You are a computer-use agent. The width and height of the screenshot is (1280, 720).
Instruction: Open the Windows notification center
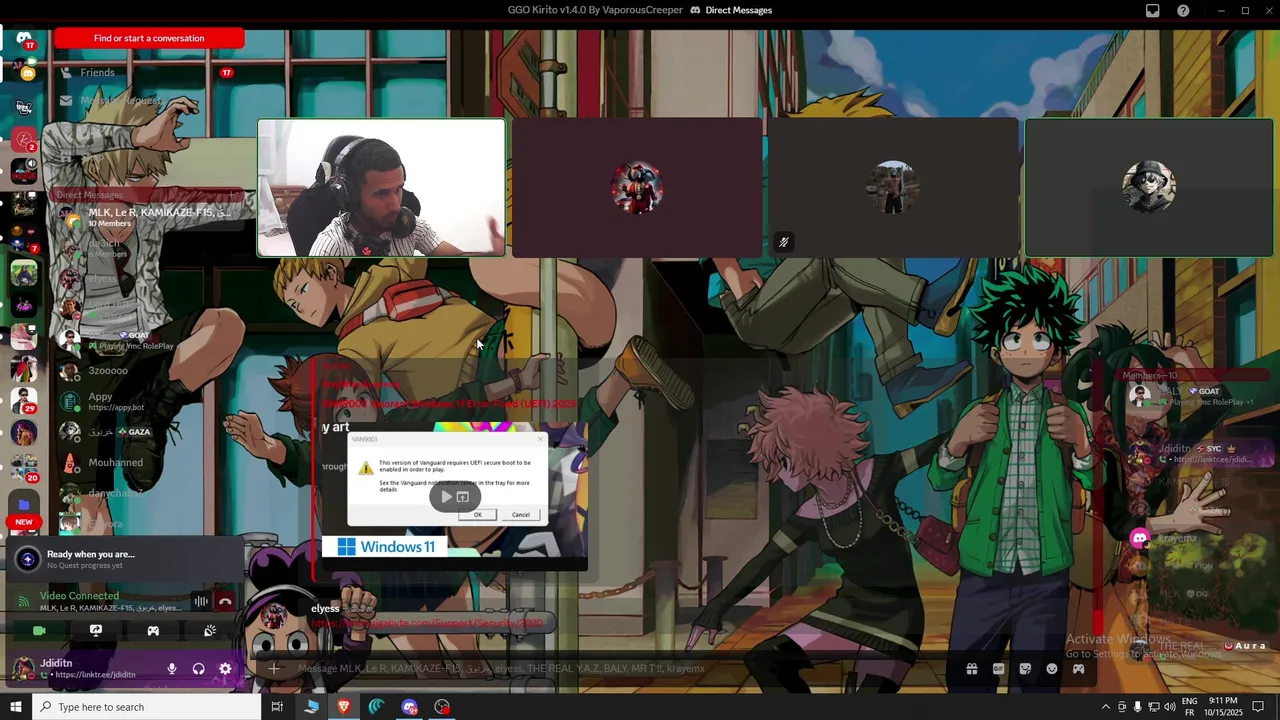[1258, 707]
